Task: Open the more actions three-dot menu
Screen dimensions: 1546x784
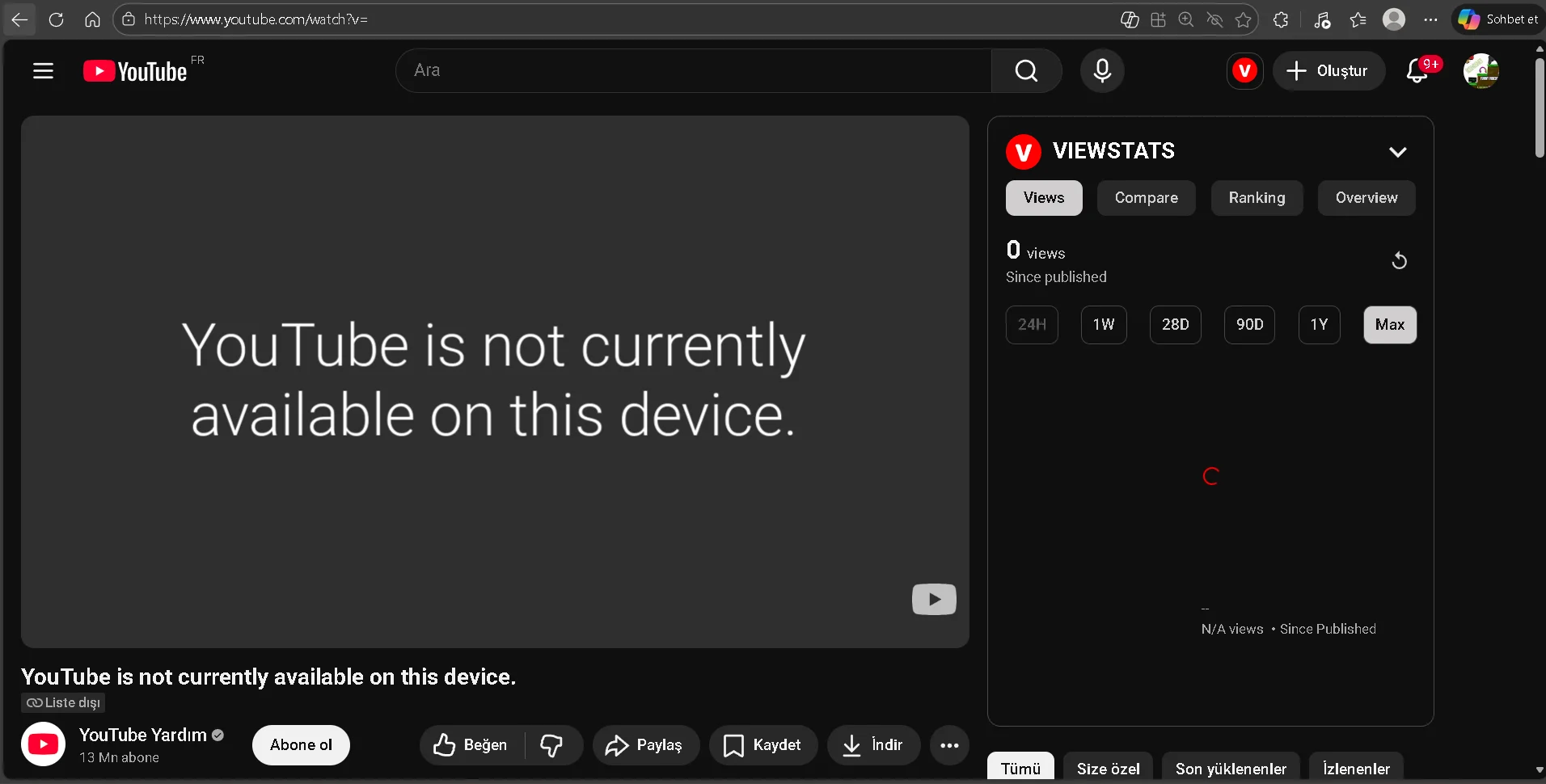Action: (949, 745)
